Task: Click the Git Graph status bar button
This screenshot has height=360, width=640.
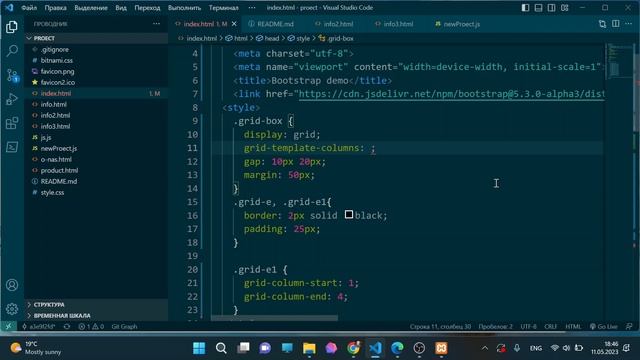Action: pyautogui.click(x=124, y=327)
